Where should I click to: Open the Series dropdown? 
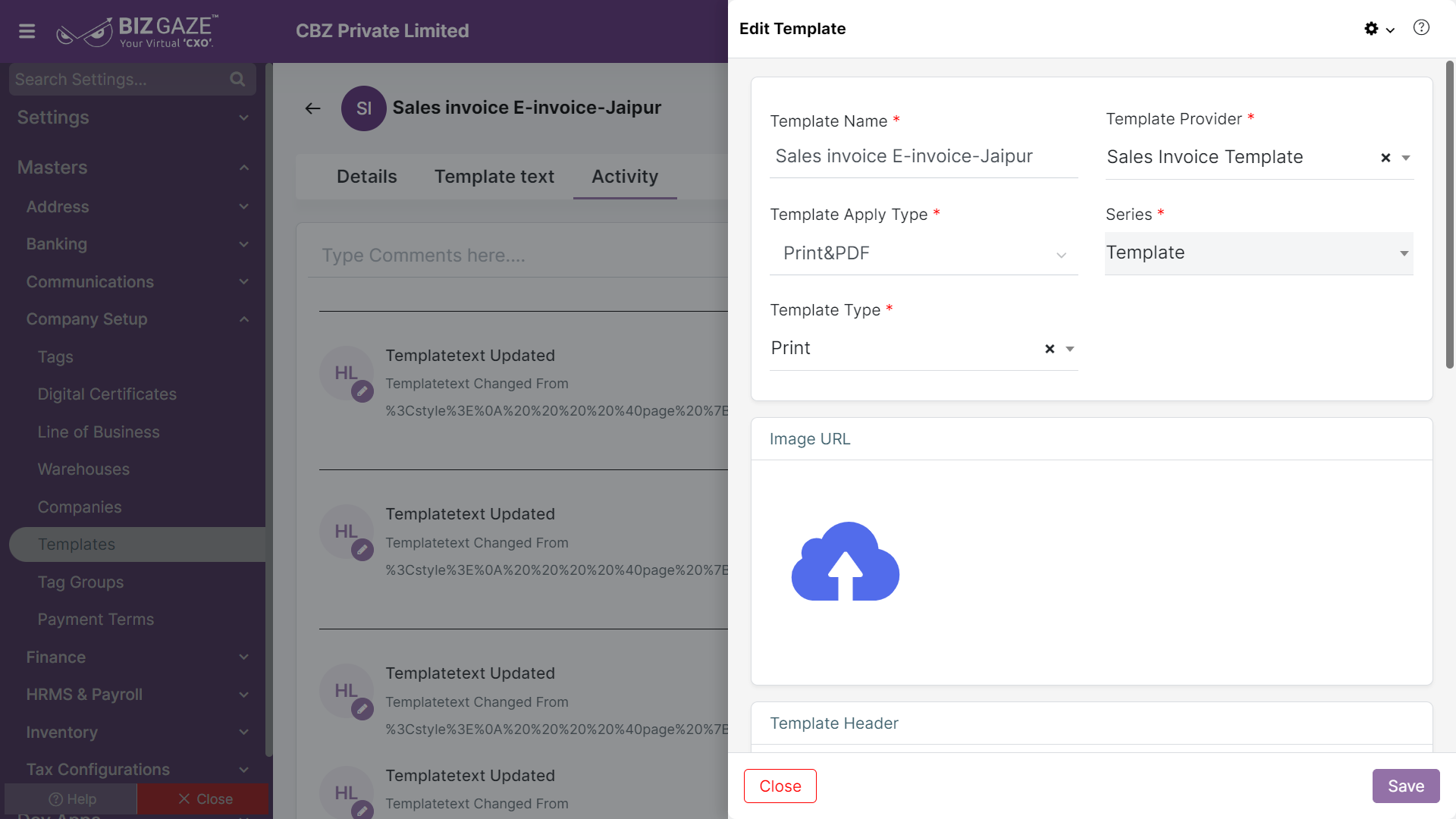point(1259,253)
